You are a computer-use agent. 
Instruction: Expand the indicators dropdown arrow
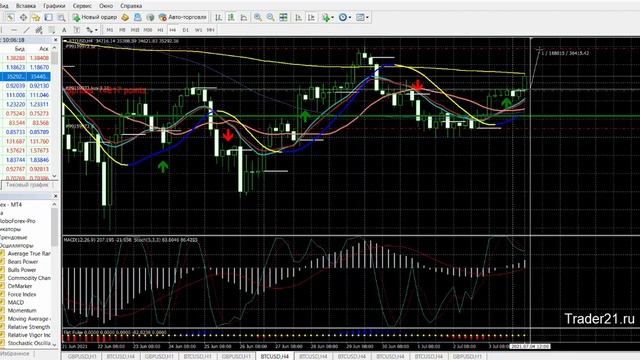[x=332, y=17]
